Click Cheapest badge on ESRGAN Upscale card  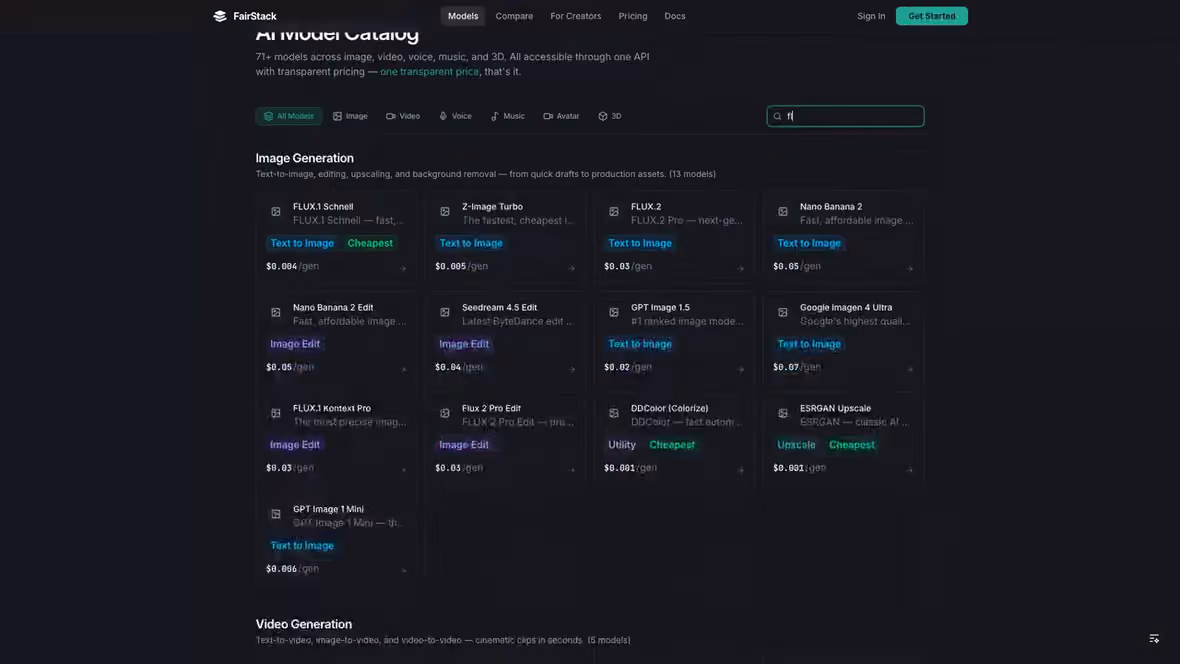(852, 445)
